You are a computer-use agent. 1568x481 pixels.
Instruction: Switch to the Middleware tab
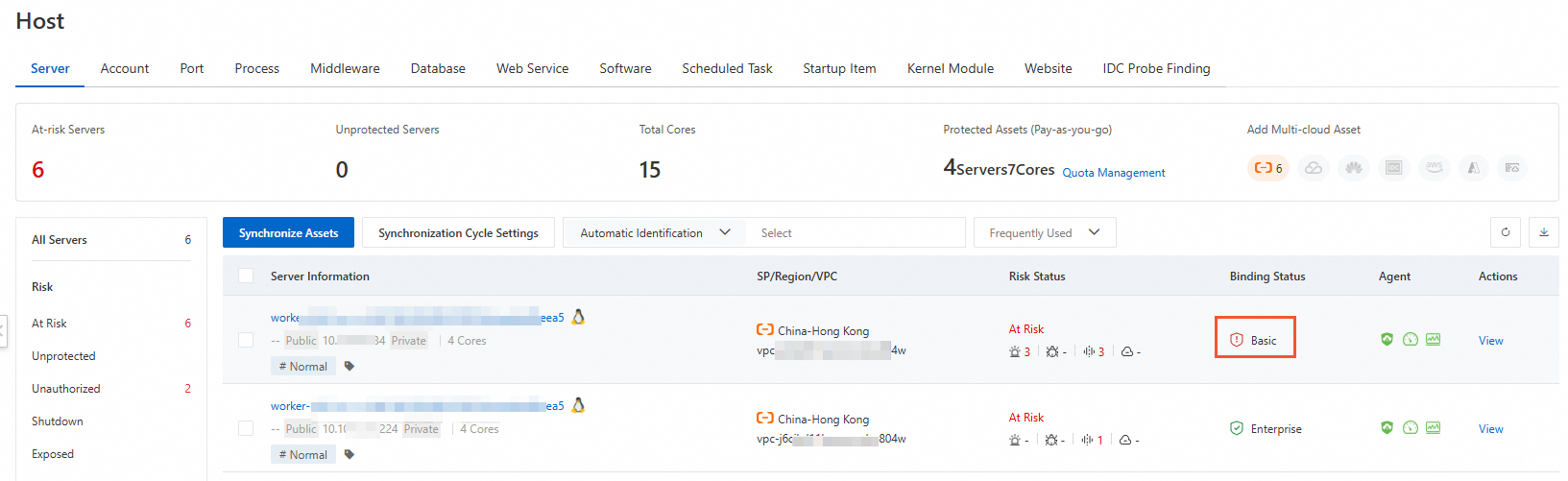345,68
